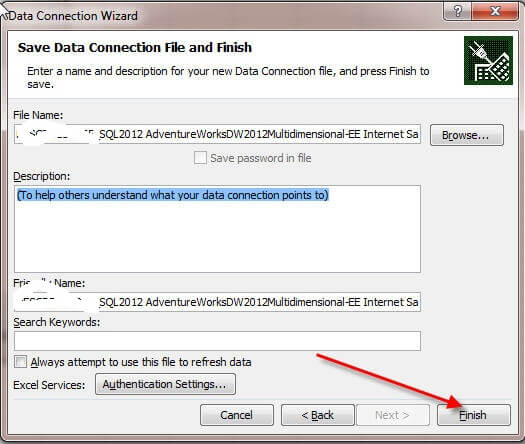Click the Search Keywords label
This screenshot has height=444, width=525.
click(x=57, y=322)
